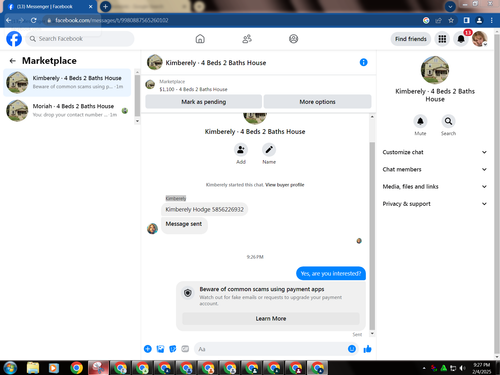Viewport: 500px width, 375px height.
Task: Open the account profile picture menu
Action: tap(480, 39)
